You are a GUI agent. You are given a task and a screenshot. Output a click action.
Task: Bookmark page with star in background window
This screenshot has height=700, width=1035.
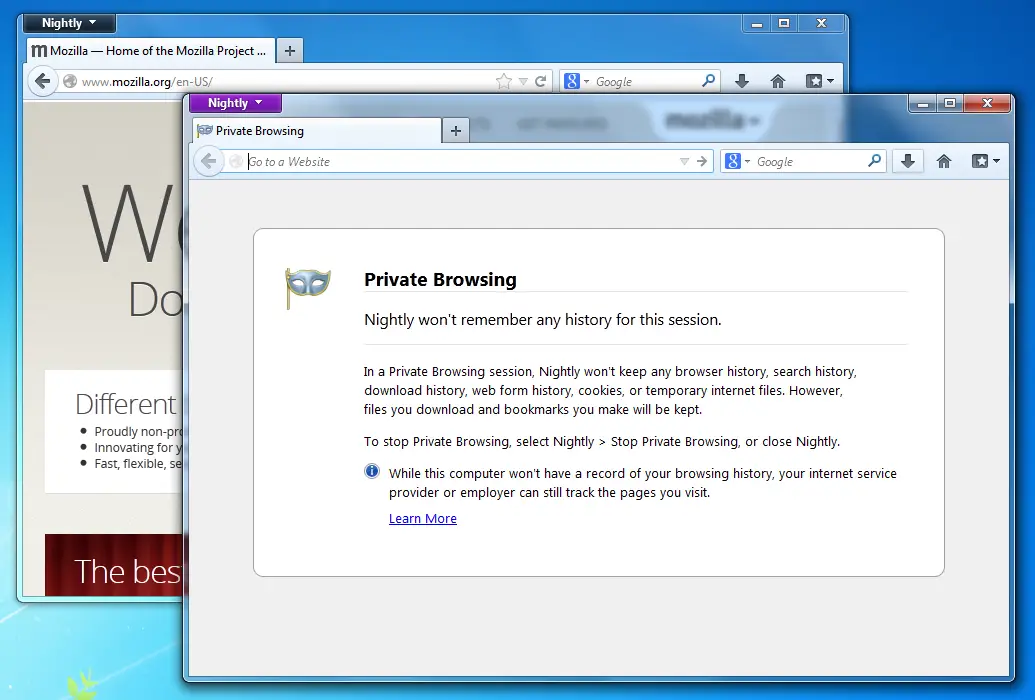coord(504,81)
